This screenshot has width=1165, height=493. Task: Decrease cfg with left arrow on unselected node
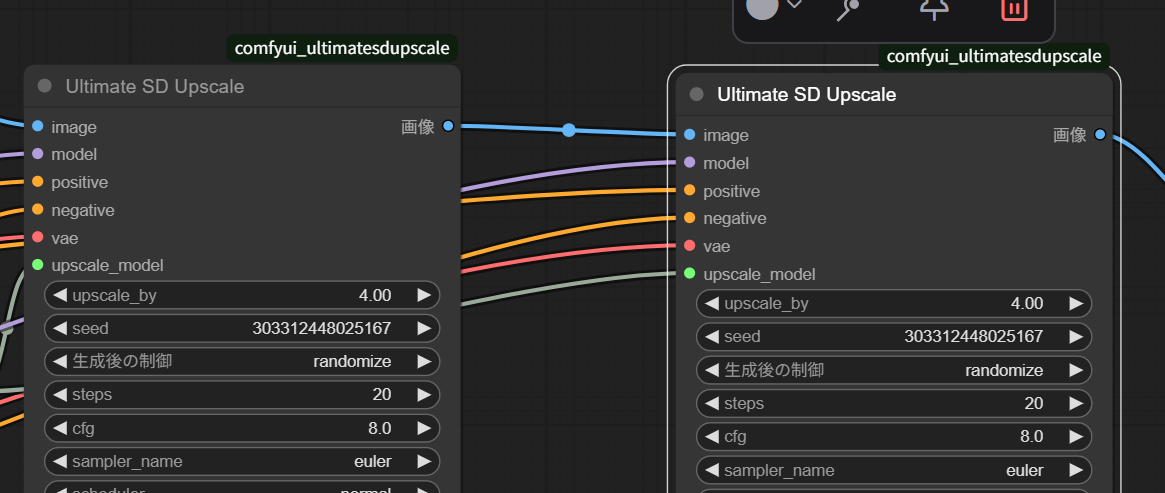[x=60, y=428]
